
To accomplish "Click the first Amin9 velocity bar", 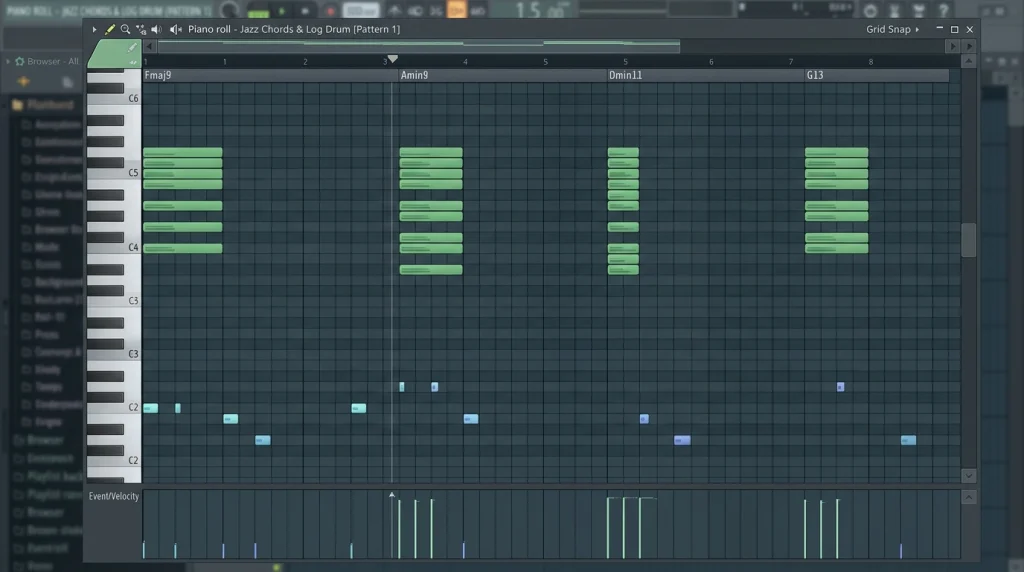I will [x=400, y=529].
